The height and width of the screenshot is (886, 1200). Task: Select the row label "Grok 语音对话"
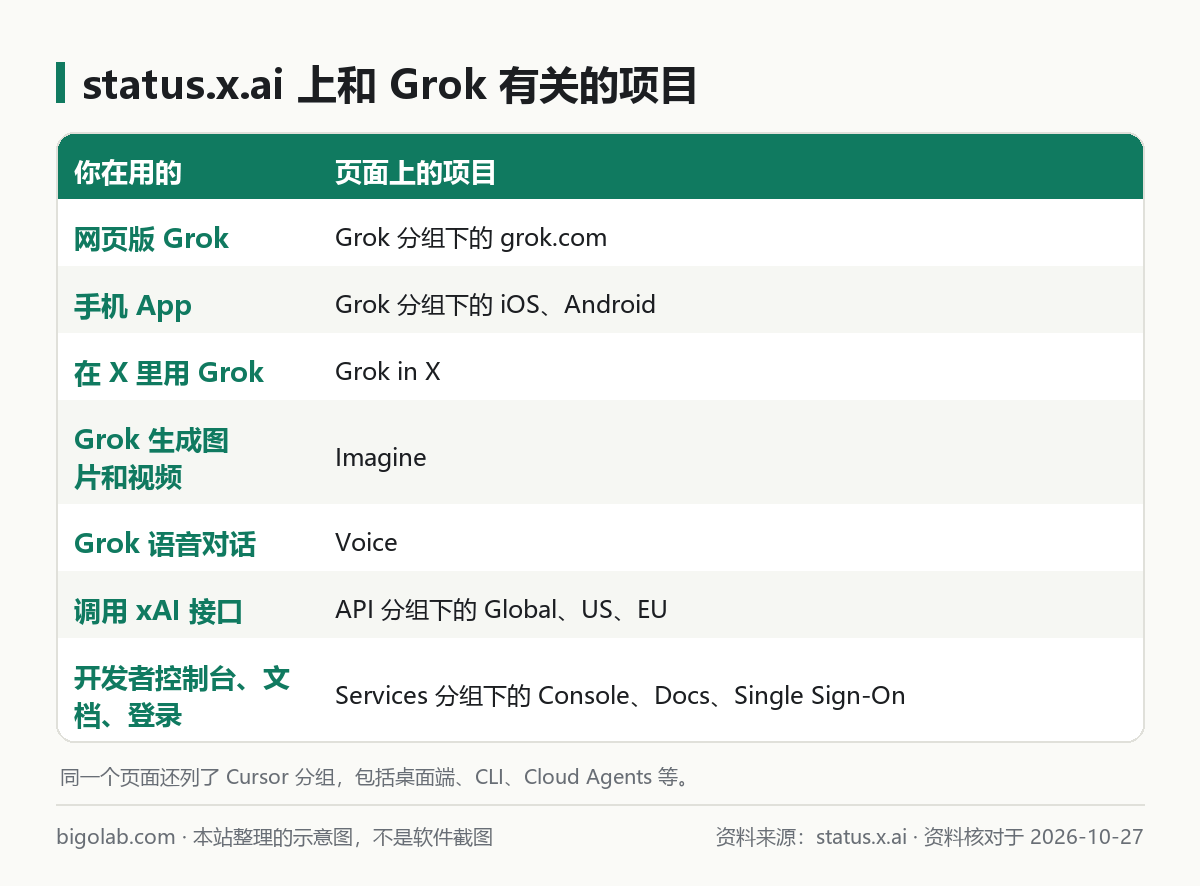165,544
